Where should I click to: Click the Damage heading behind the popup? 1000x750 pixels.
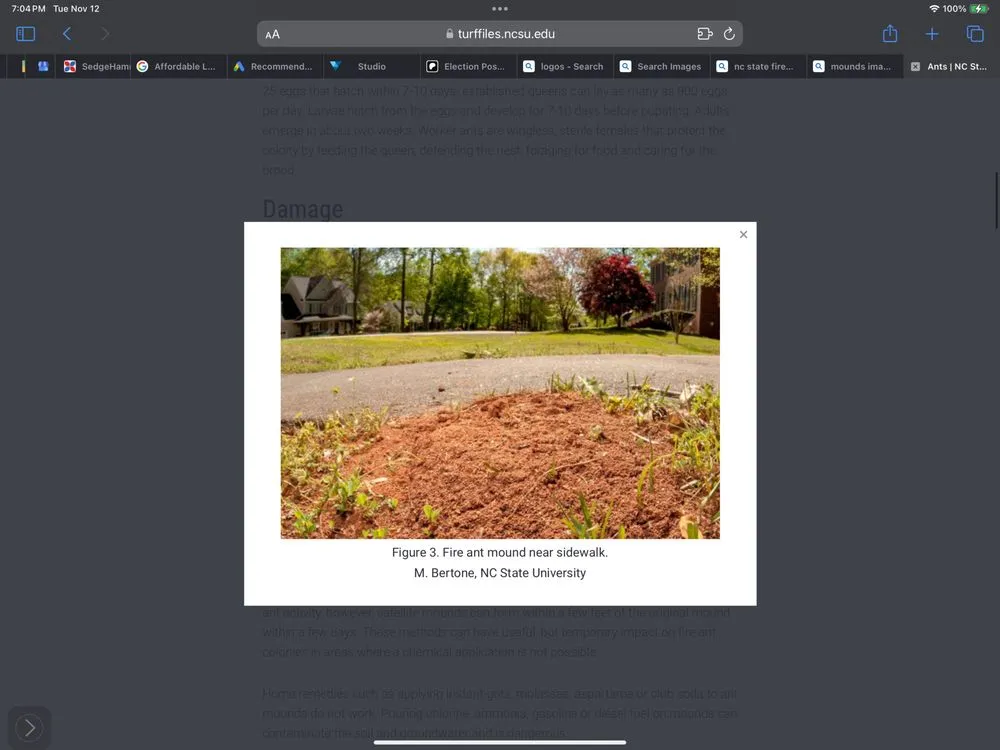tap(303, 209)
